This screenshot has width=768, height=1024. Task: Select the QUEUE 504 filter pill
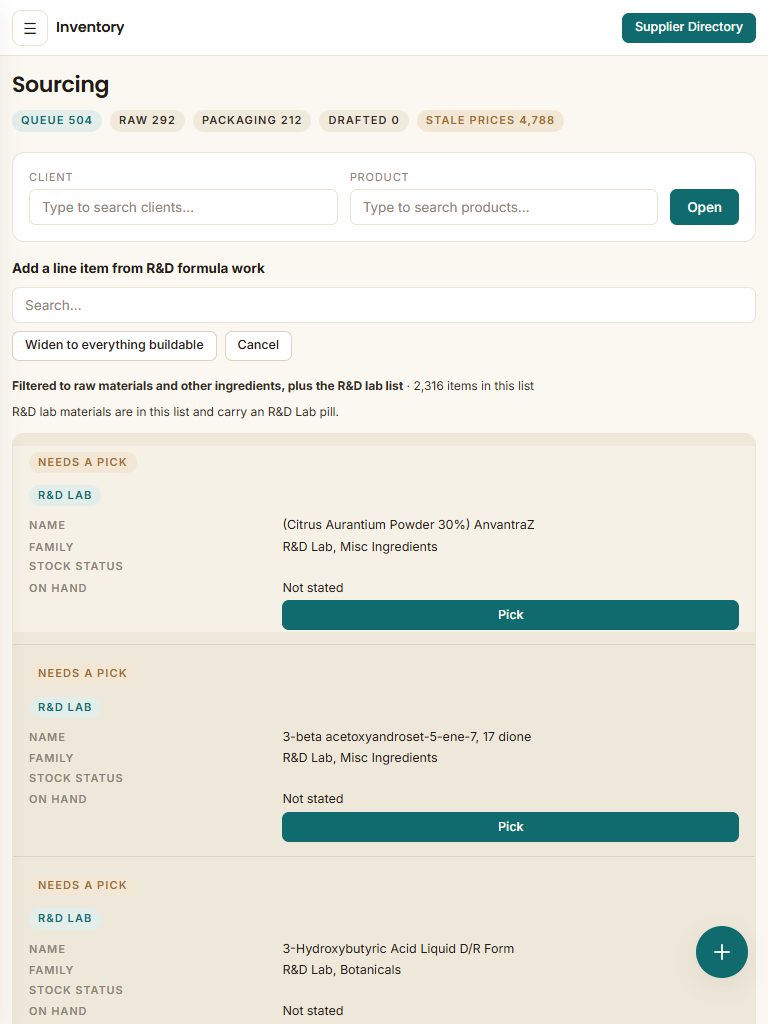[57, 120]
